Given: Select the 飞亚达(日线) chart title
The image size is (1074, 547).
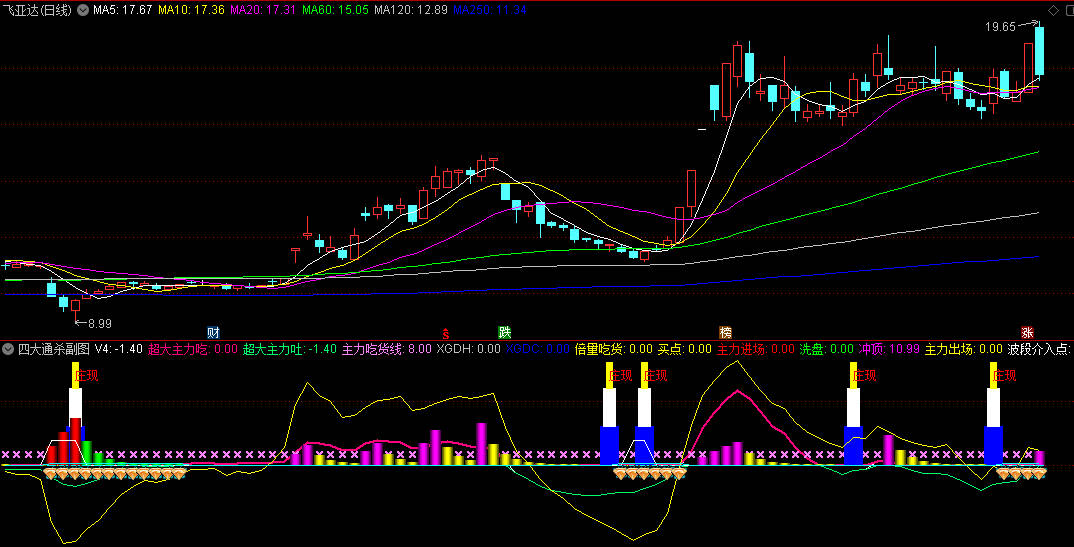Looking at the screenshot, I should tap(37, 10).
